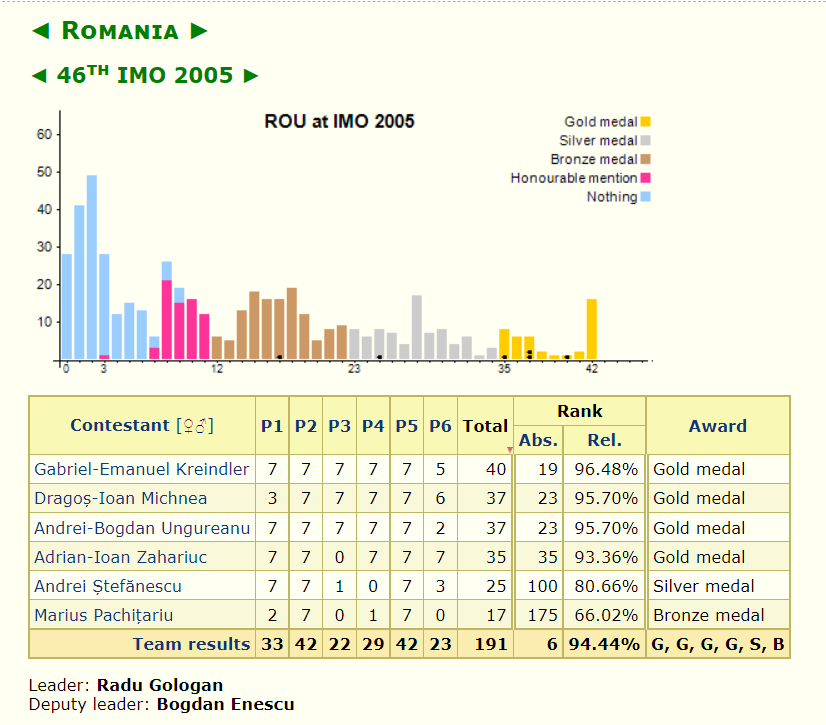The width and height of the screenshot is (826, 725).
Task: Sort table by P2 column
Action: tap(306, 426)
